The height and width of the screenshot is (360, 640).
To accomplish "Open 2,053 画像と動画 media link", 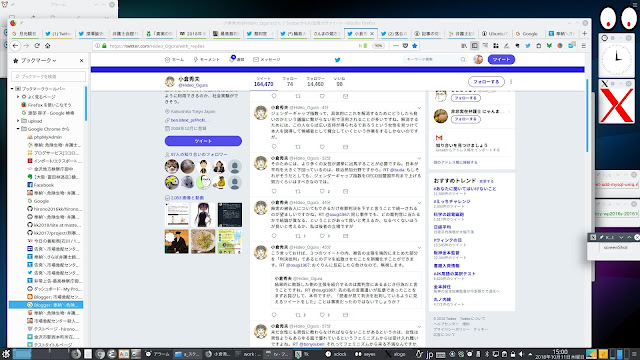I will pyautogui.click(x=187, y=198).
